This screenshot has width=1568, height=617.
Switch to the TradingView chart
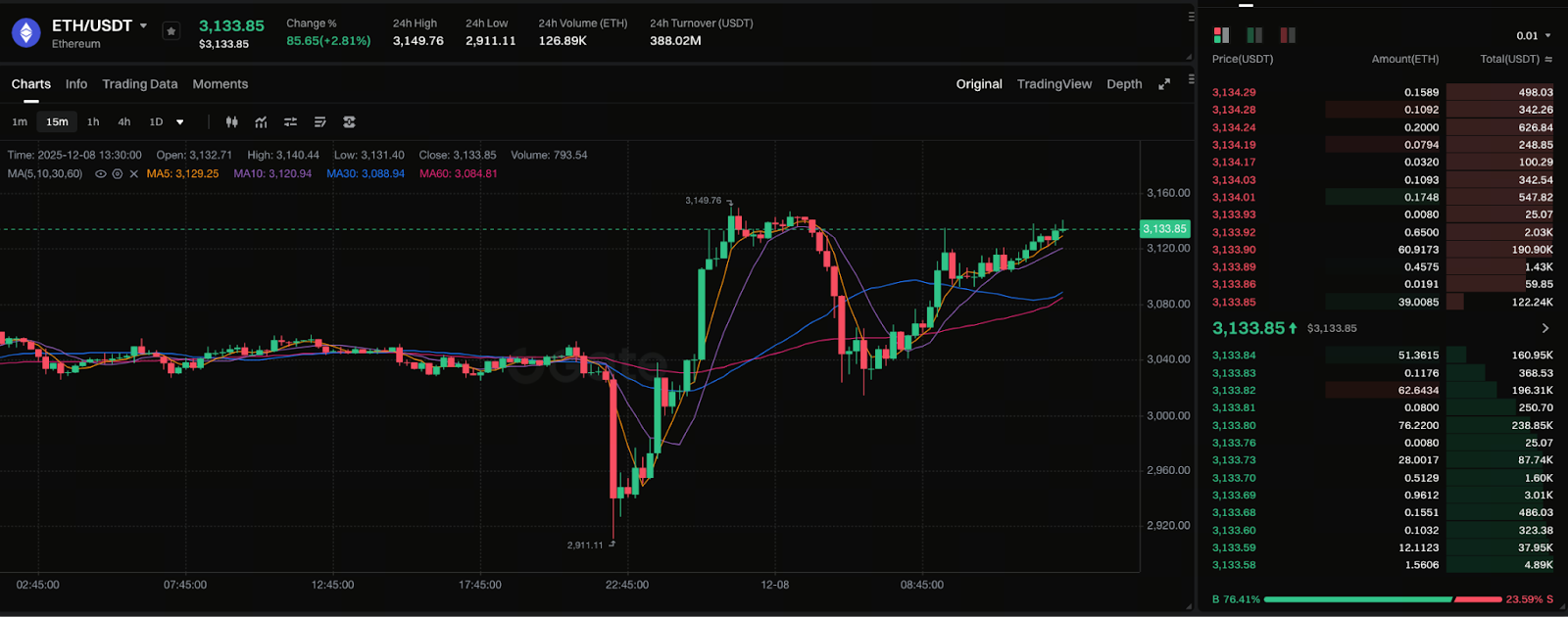point(1054,84)
